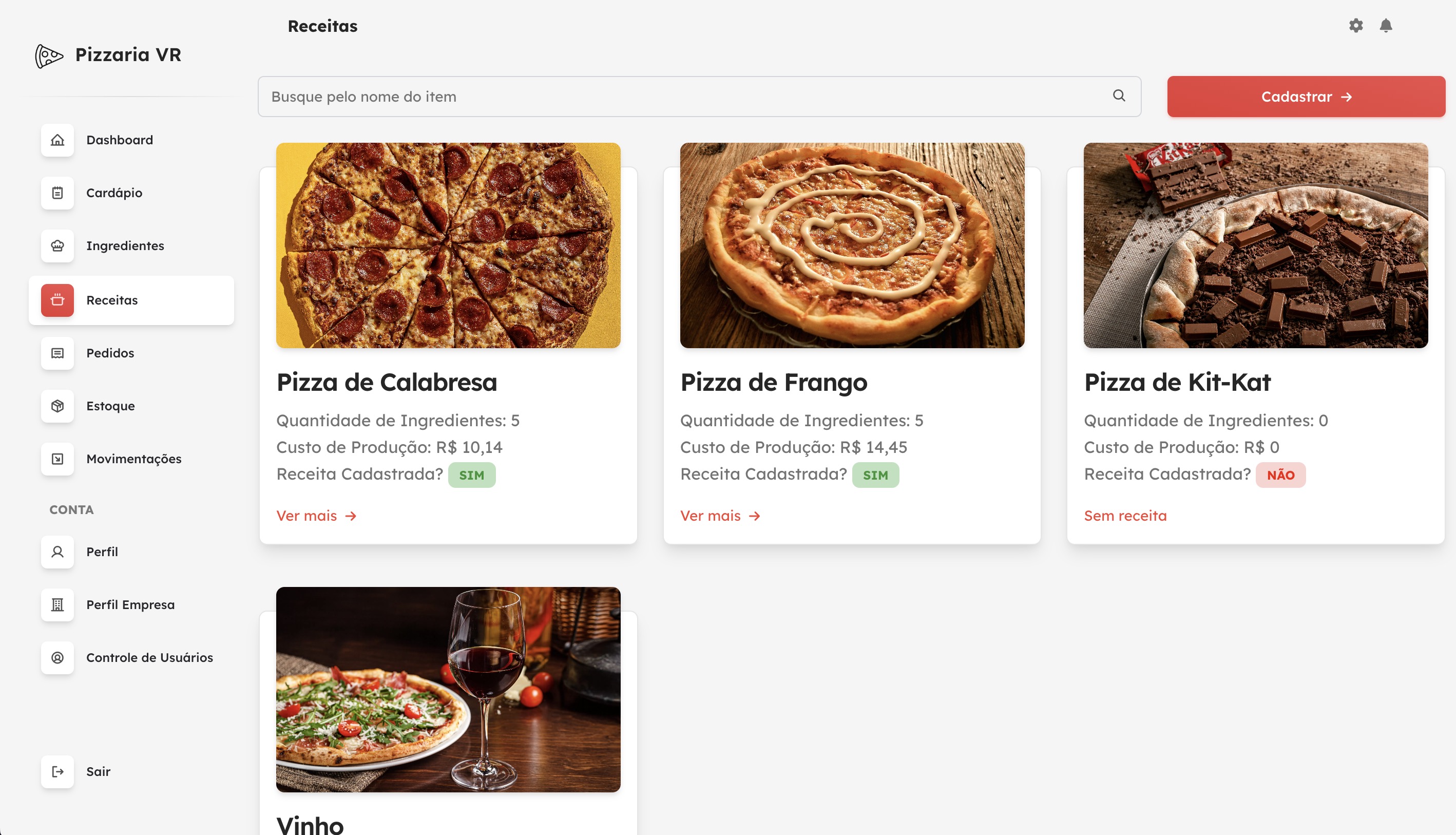Open the Ingredientes chef hat icon
This screenshot has width=1456, height=835.
pos(58,246)
